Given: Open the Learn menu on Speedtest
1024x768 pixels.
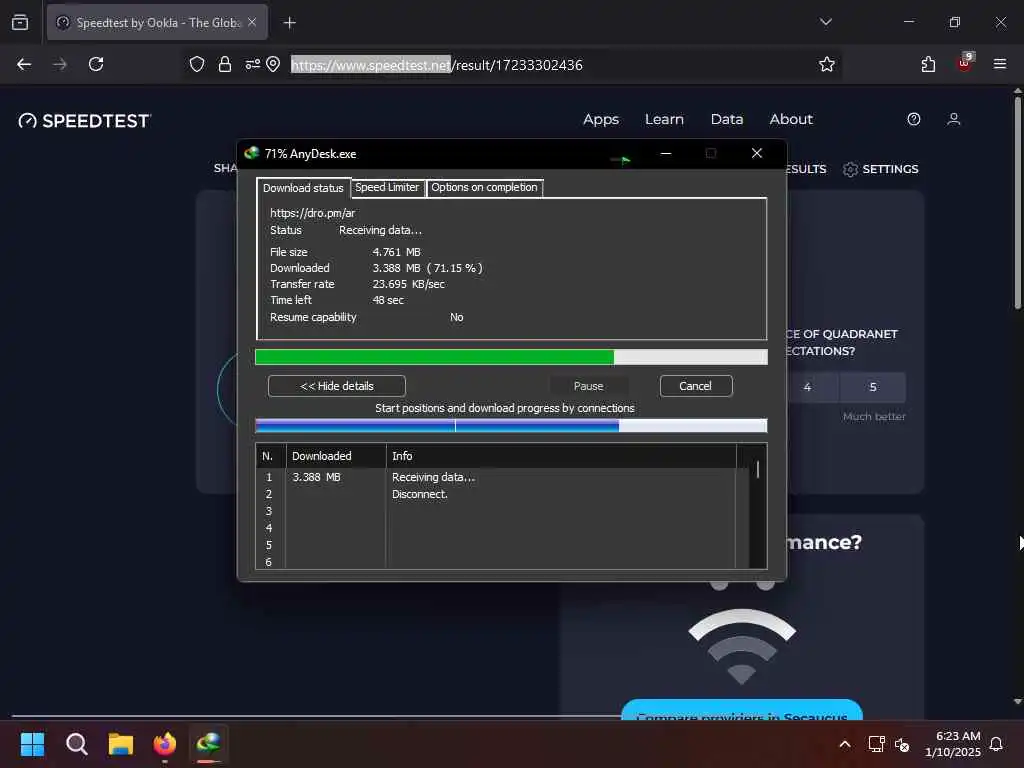Looking at the screenshot, I should pyautogui.click(x=664, y=120).
